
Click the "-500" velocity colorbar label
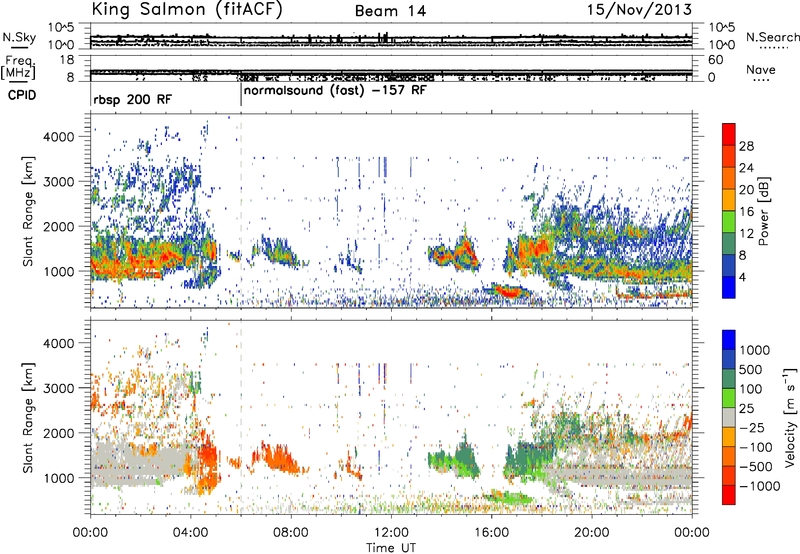coord(756,467)
